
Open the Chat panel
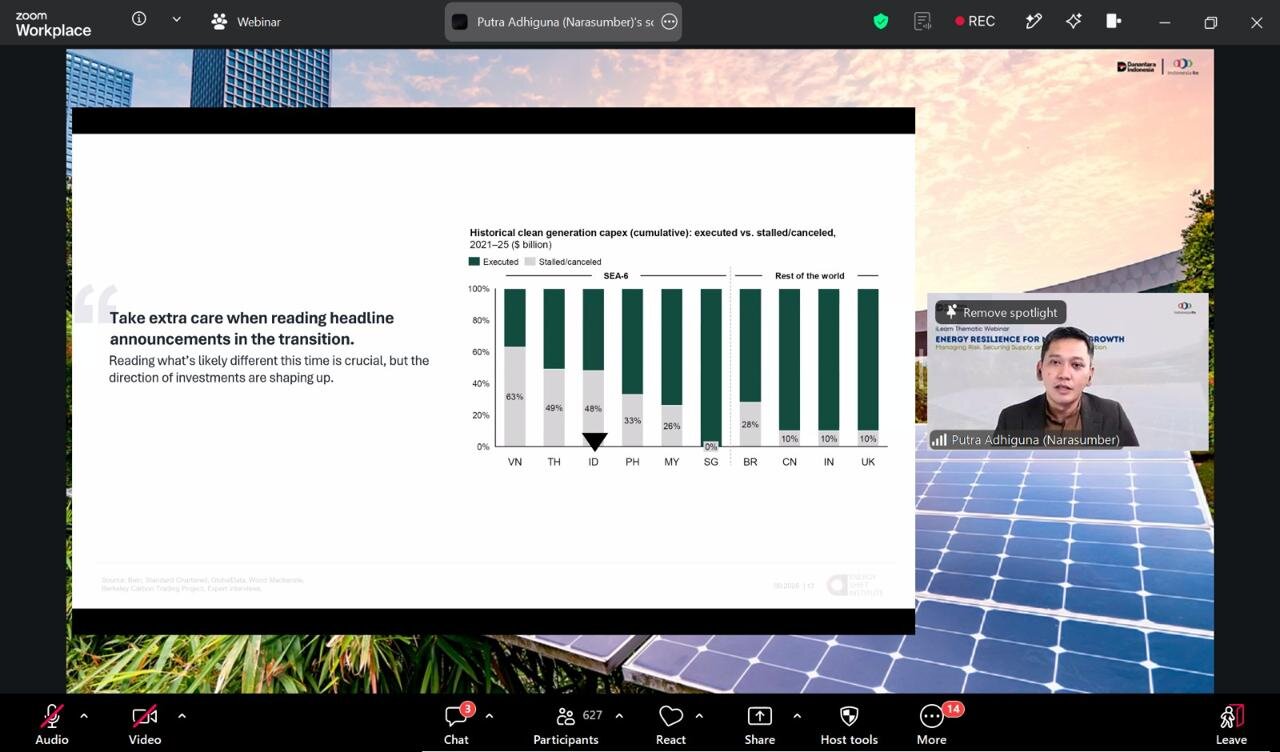coord(457,716)
